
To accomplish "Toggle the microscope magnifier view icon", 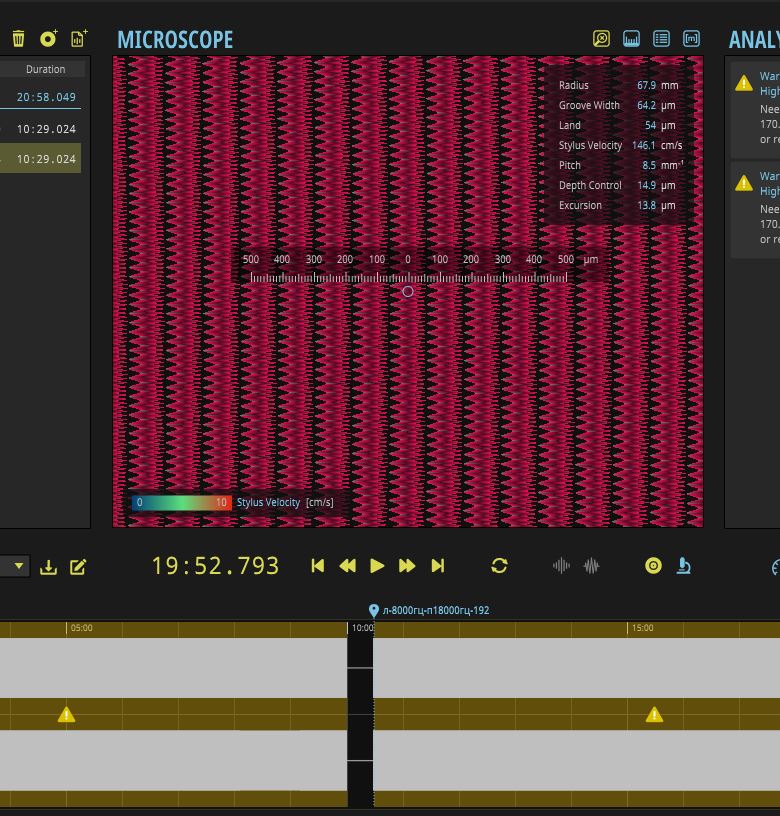I will coord(601,39).
